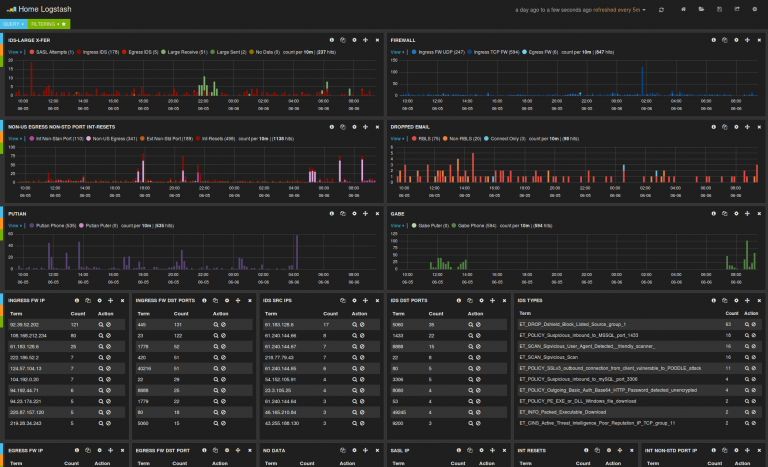The height and width of the screenshot is (467, 768).
Task: Go to the home dashboard via house icon
Action: [683, 9]
